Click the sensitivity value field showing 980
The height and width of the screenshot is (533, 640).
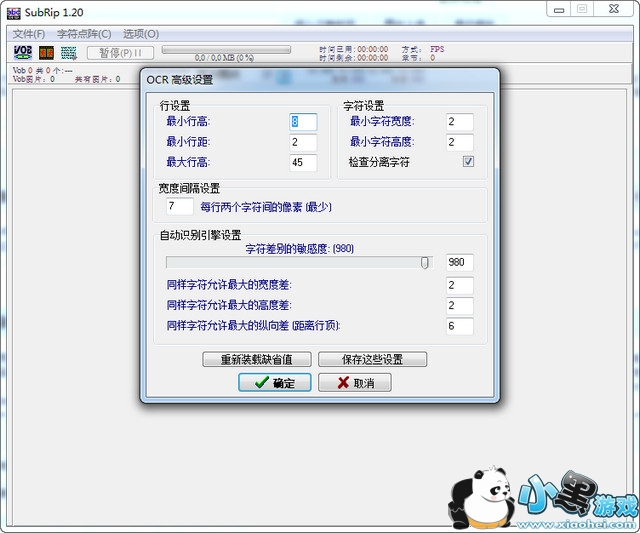(x=459, y=263)
